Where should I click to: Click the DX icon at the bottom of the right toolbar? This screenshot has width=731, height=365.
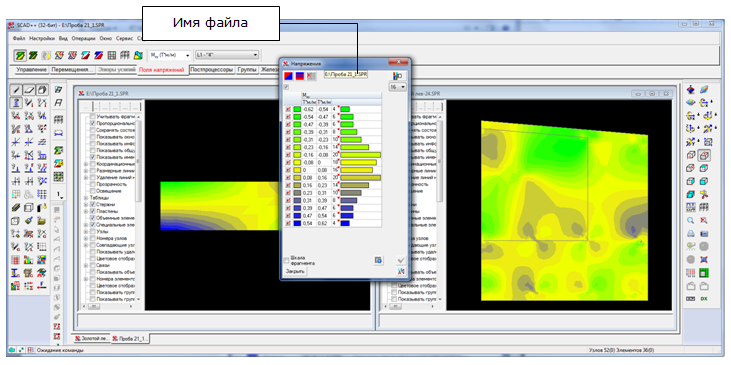pos(704,298)
